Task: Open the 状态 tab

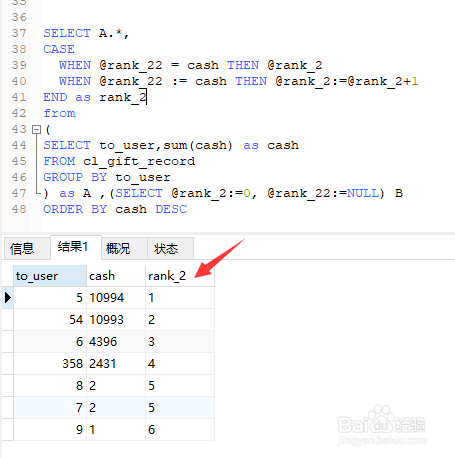Action: [170, 249]
